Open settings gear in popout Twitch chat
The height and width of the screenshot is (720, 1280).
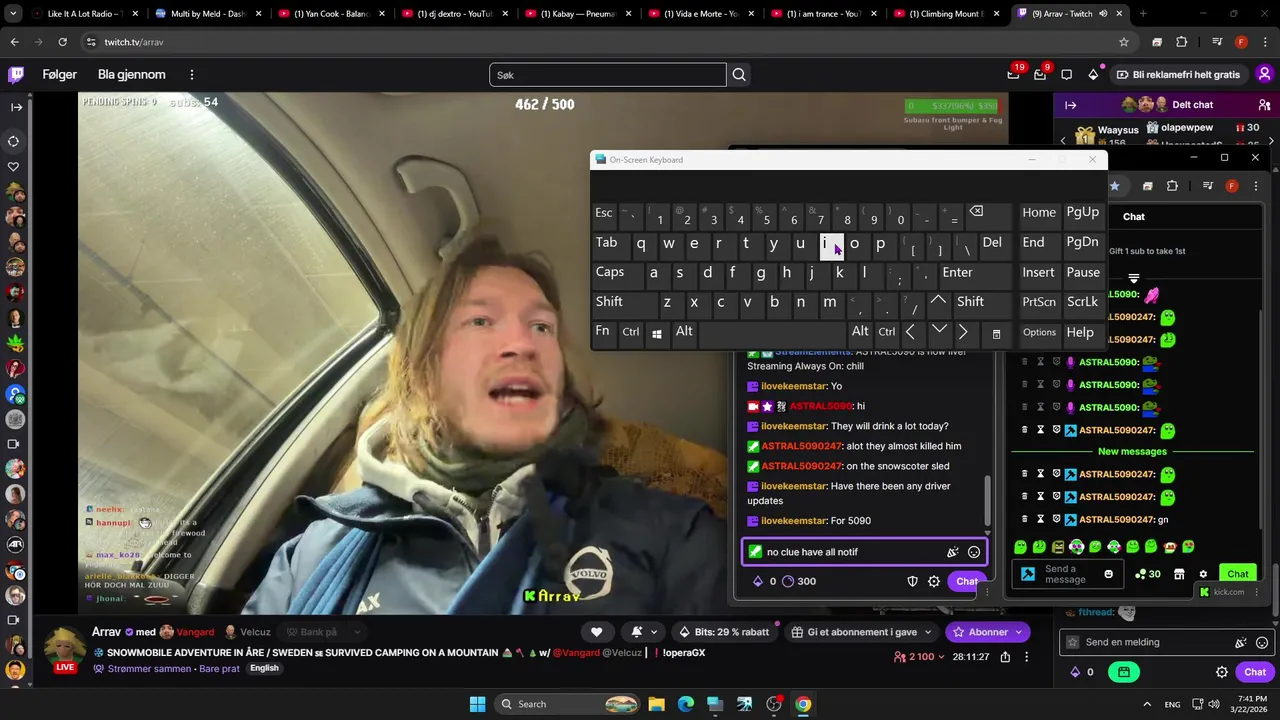(x=934, y=581)
